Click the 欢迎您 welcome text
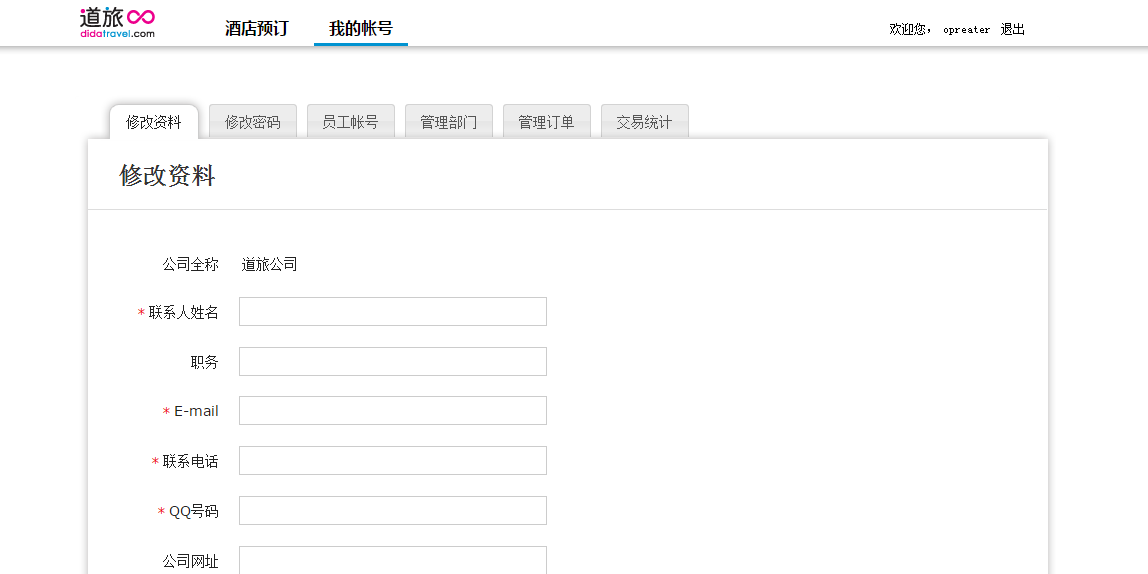Image resolution: width=1148 pixels, height=574 pixels. tap(910, 29)
